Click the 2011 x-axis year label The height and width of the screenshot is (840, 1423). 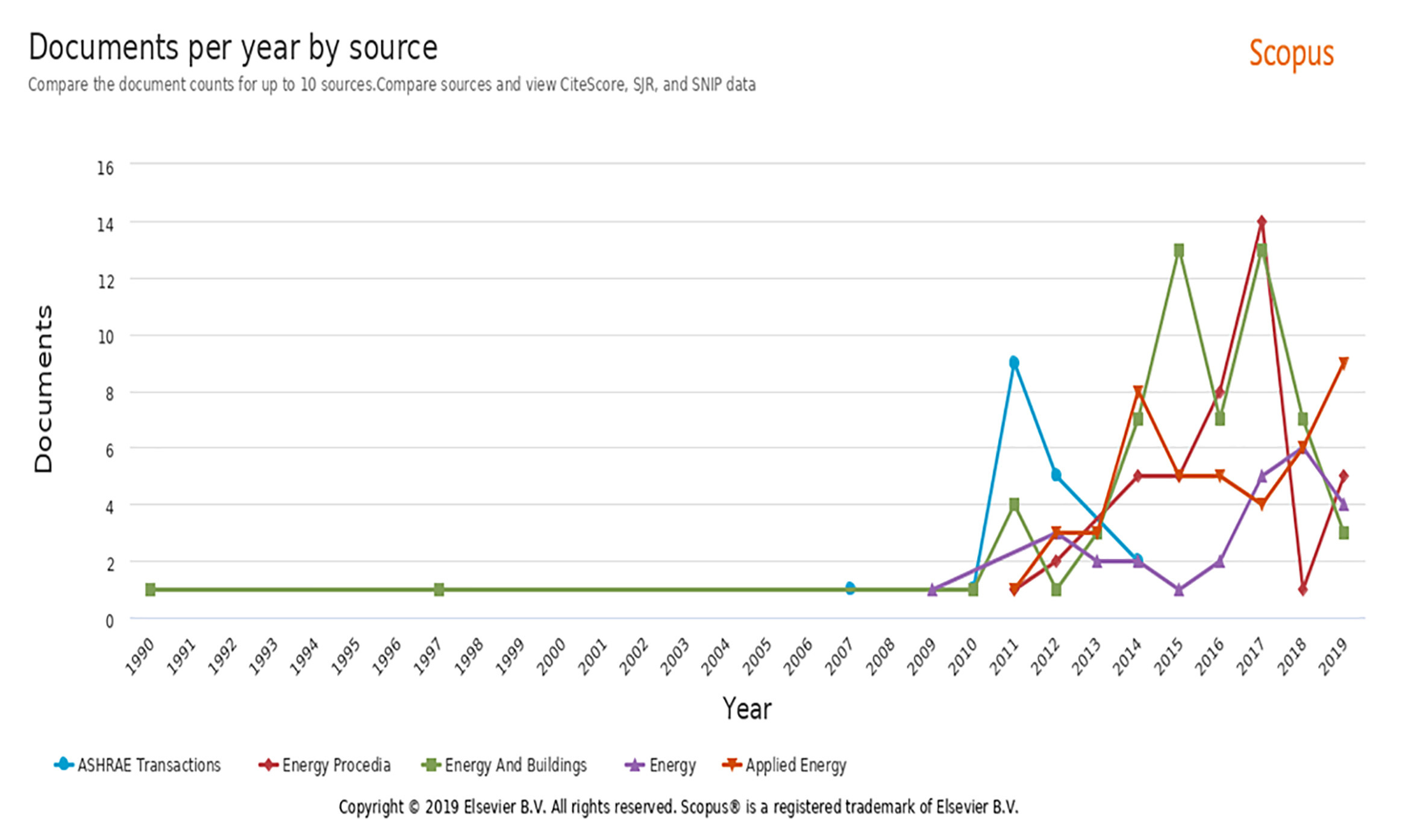1004,657
